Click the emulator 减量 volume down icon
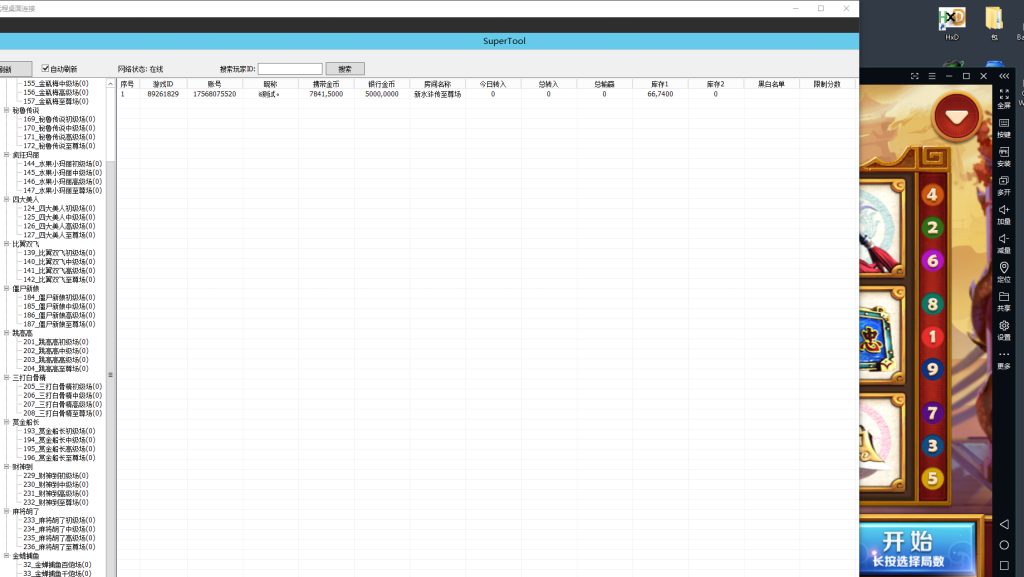This screenshot has width=1024, height=577. click(x=1004, y=238)
